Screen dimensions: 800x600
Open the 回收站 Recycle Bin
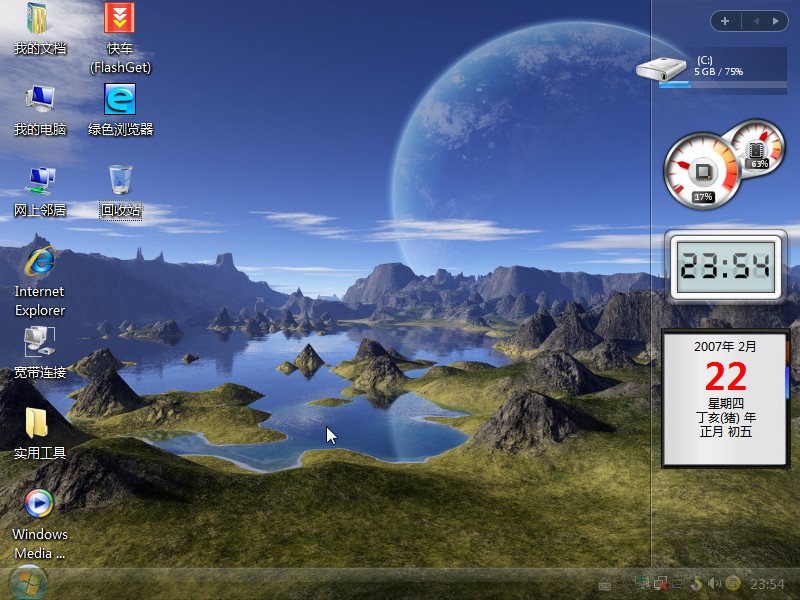(118, 180)
